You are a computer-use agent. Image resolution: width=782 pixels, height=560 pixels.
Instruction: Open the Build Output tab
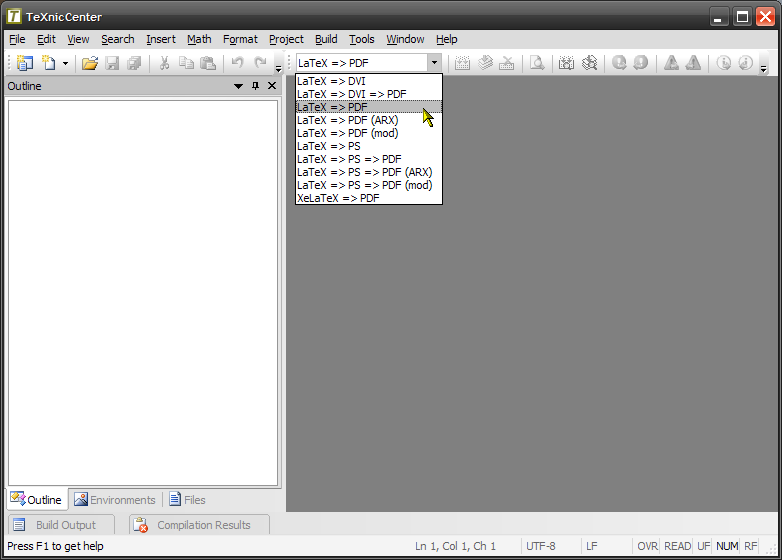[60, 525]
